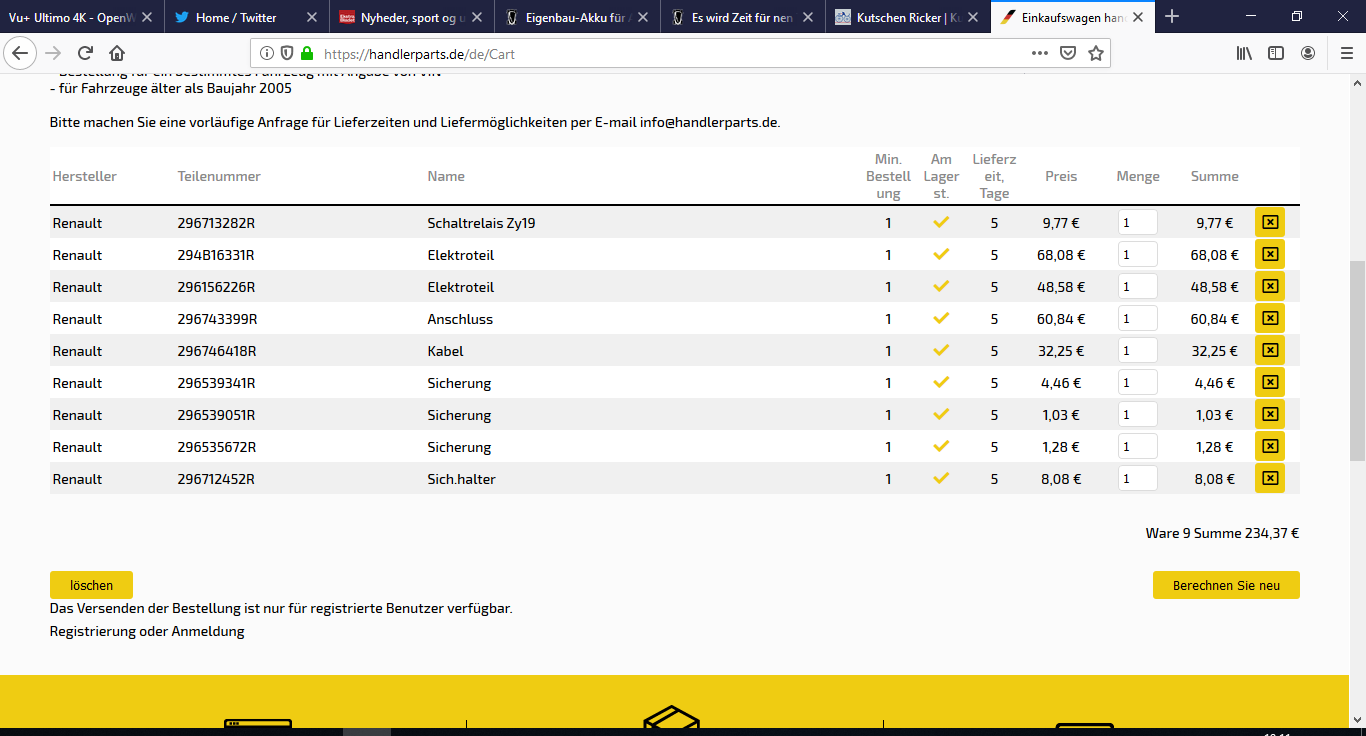Edit quantity for part 296156226R

coord(1138,287)
